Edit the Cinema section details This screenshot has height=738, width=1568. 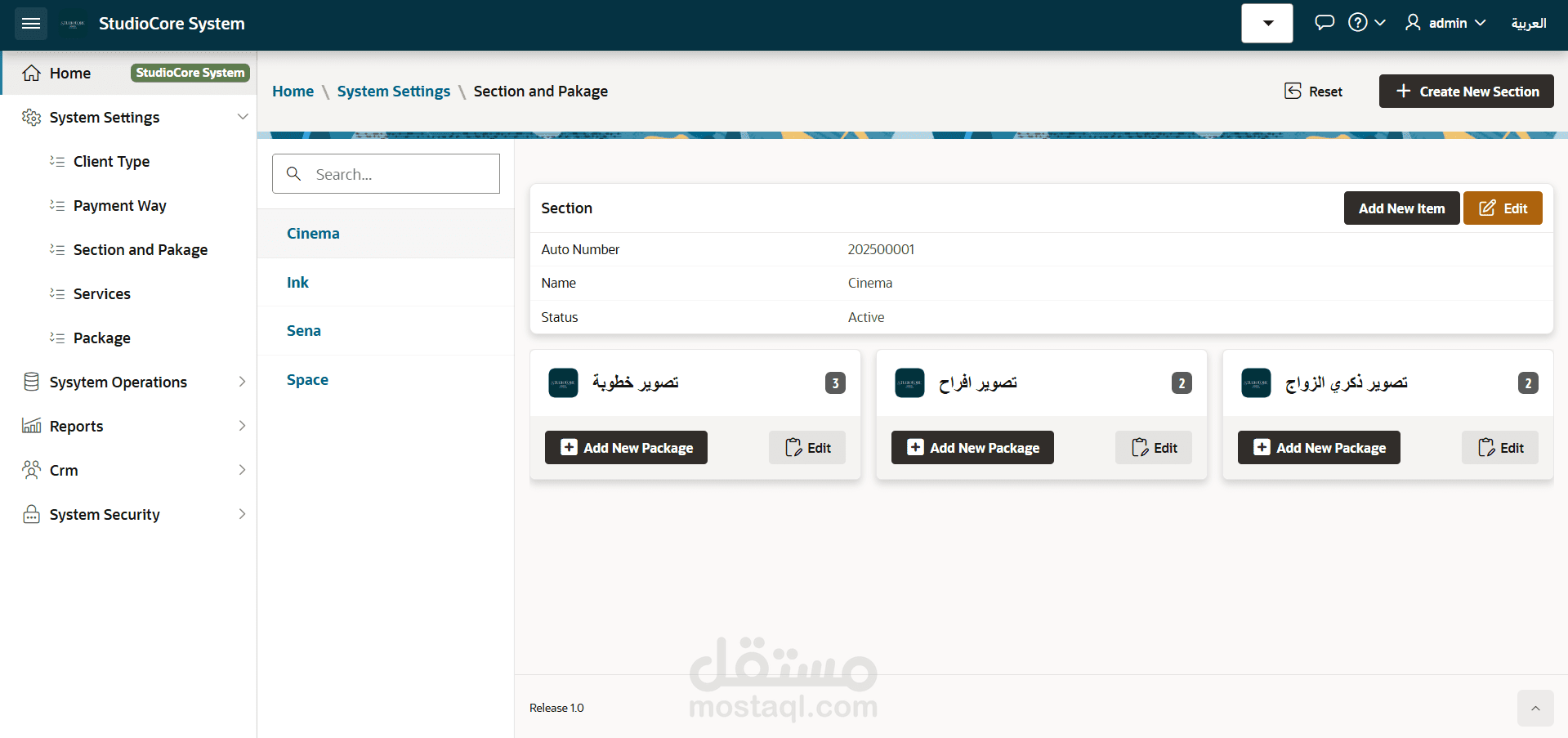point(1503,208)
